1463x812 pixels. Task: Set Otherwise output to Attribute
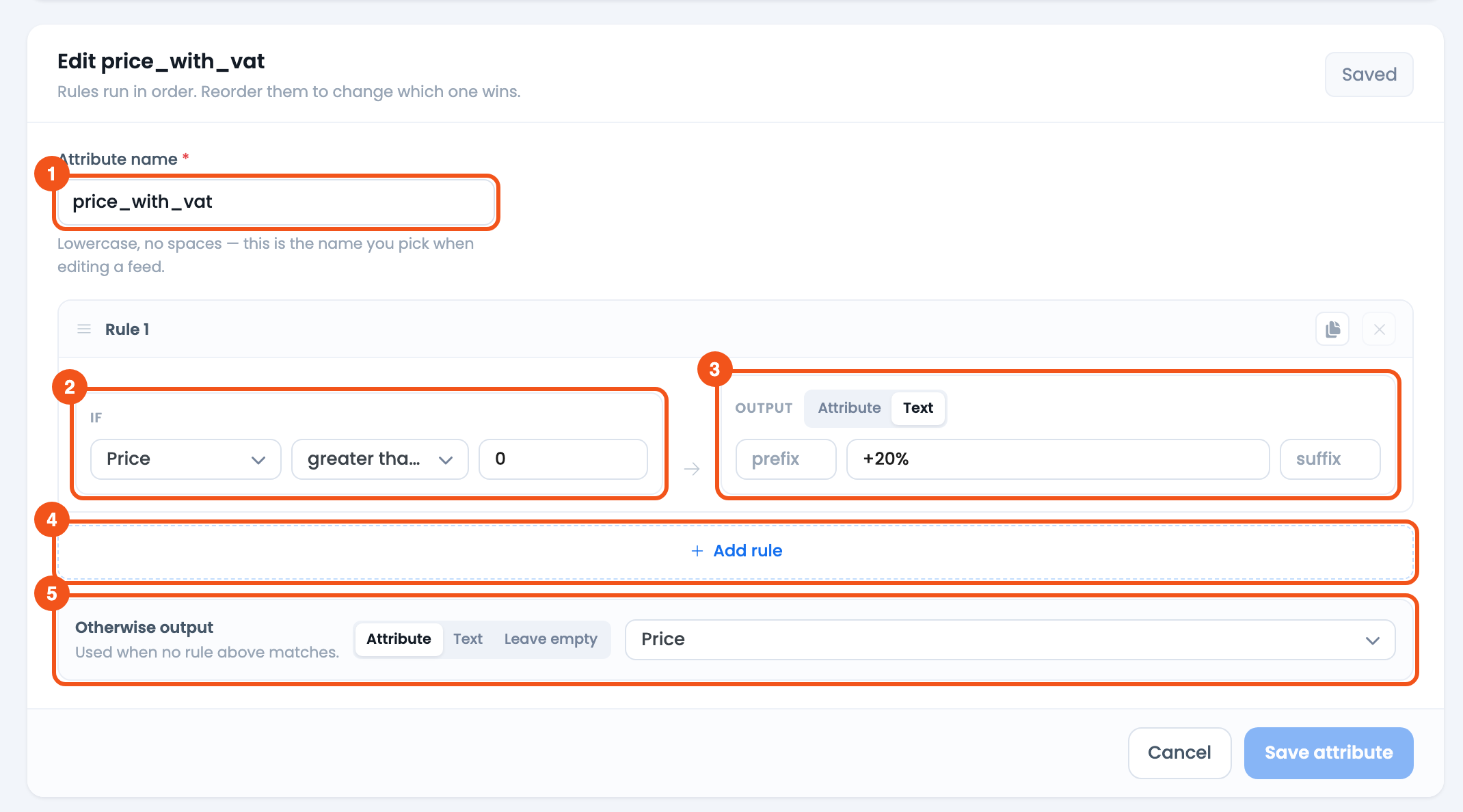[399, 639]
